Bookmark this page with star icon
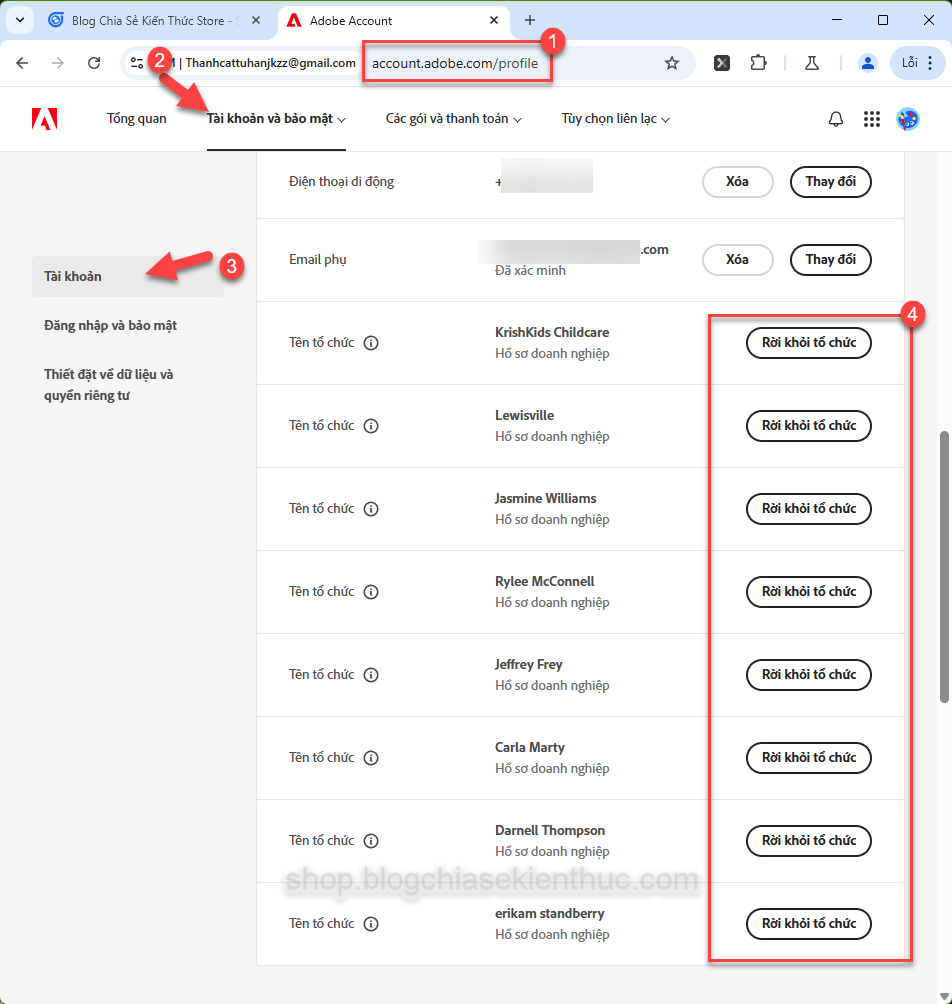Image resolution: width=952 pixels, height=1004 pixels. (x=672, y=63)
